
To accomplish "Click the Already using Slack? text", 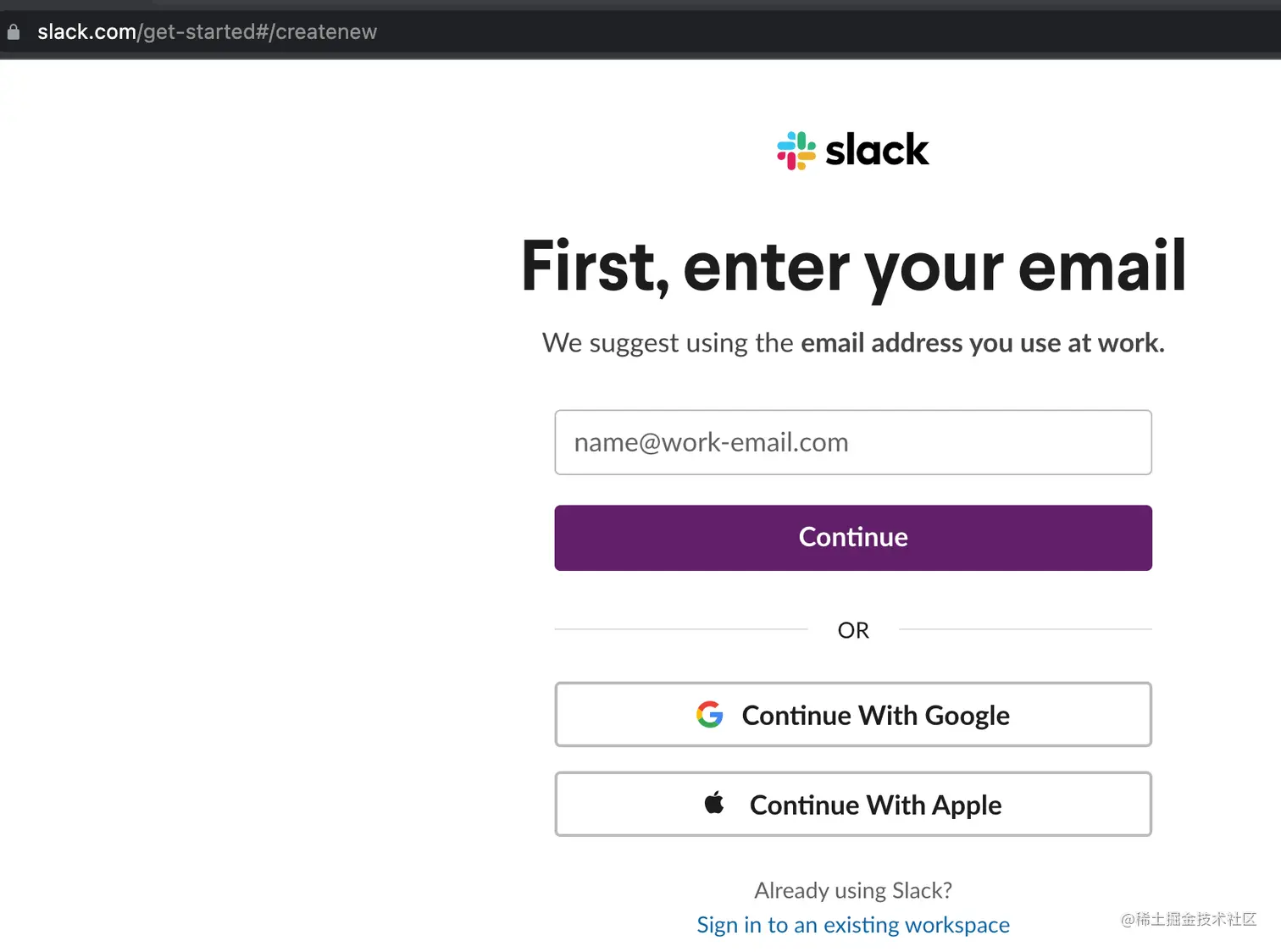I will pos(853,890).
